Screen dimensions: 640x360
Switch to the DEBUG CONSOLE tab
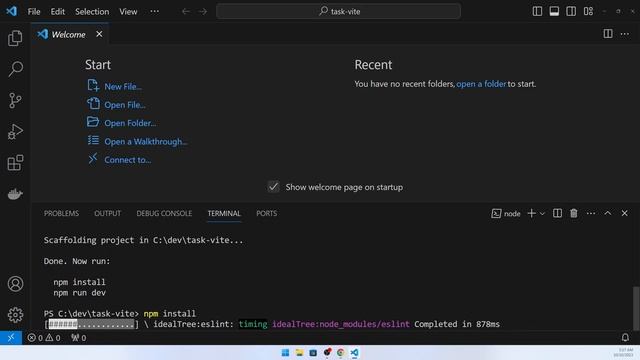[164, 213]
